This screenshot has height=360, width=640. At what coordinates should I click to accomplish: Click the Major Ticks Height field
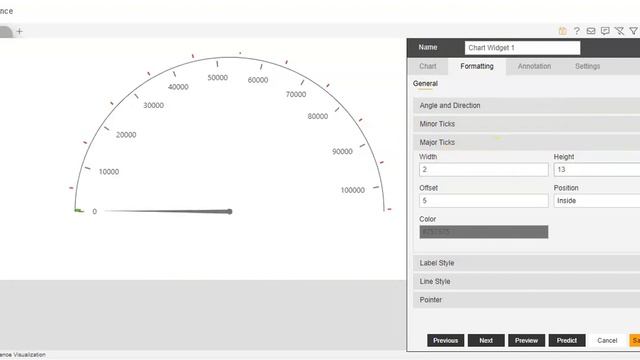597,169
